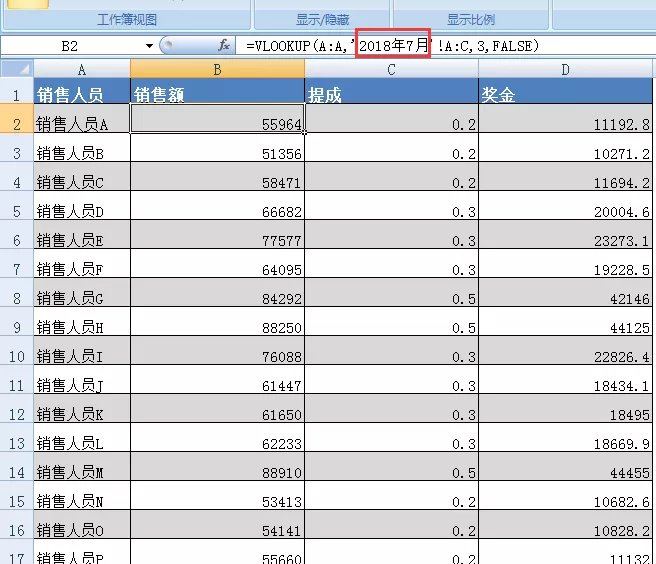Select cell with value 88910
Viewport: 656px width, 564px height.
click(x=218, y=467)
